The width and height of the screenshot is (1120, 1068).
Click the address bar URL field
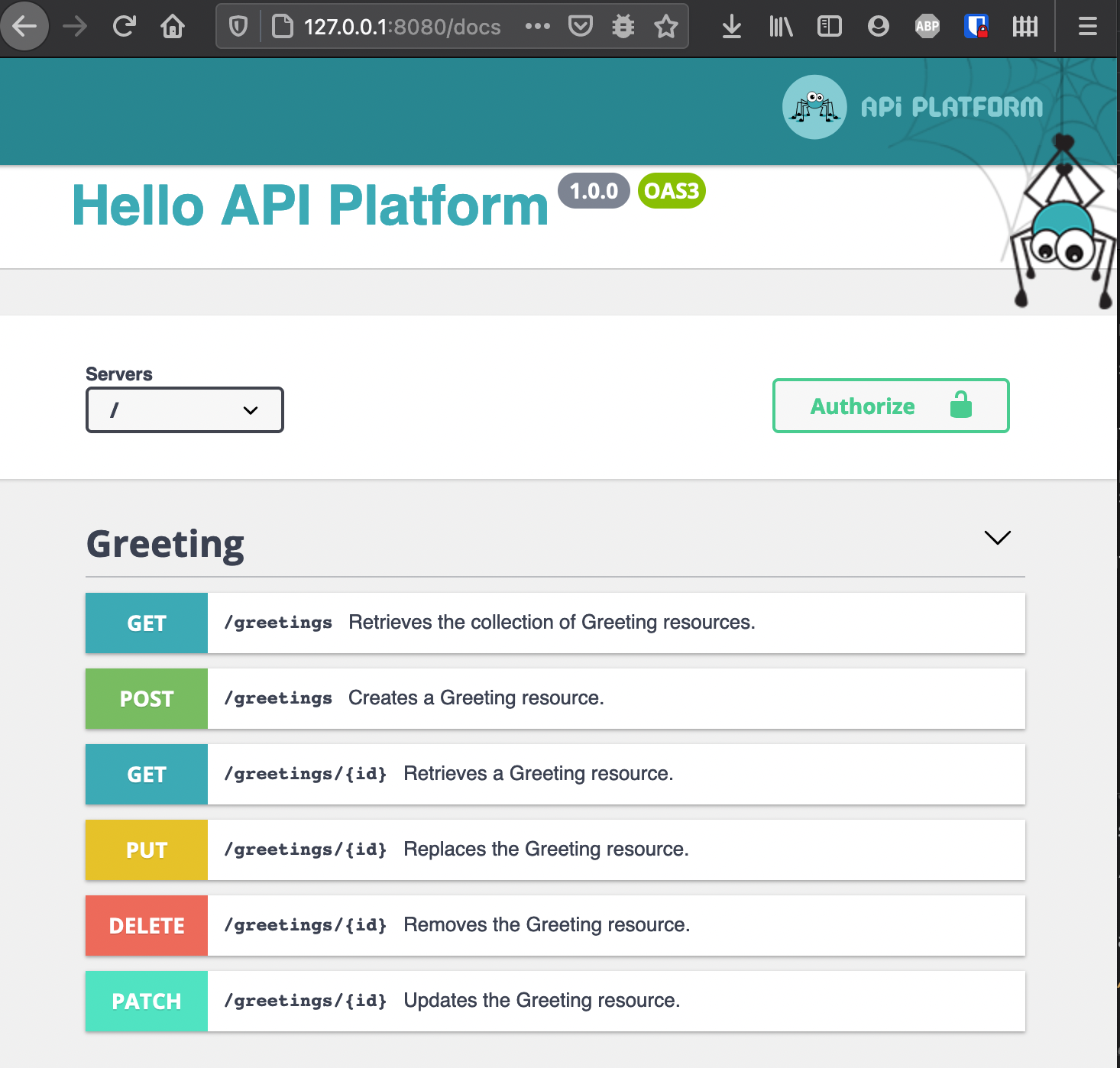(x=402, y=27)
